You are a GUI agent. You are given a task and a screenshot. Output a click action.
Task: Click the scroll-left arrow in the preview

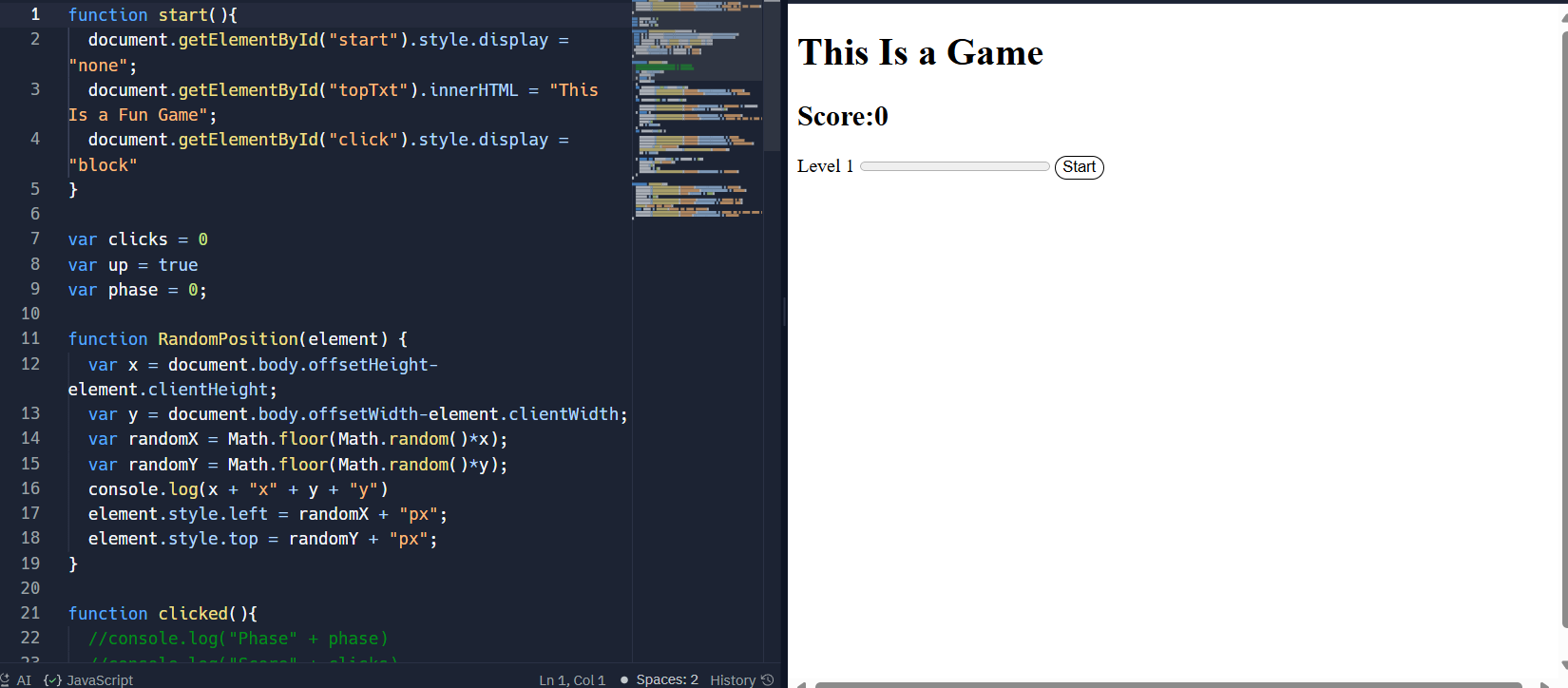pos(801,684)
